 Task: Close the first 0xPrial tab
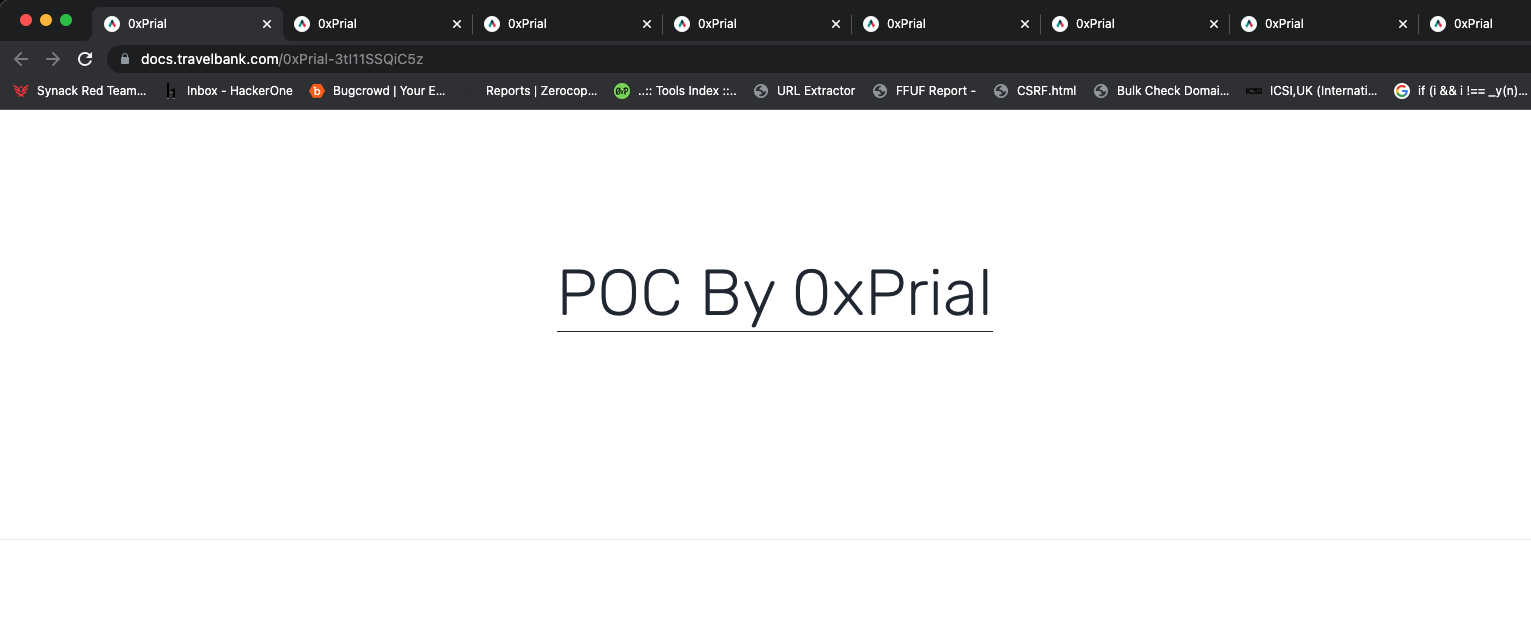[x=267, y=24]
